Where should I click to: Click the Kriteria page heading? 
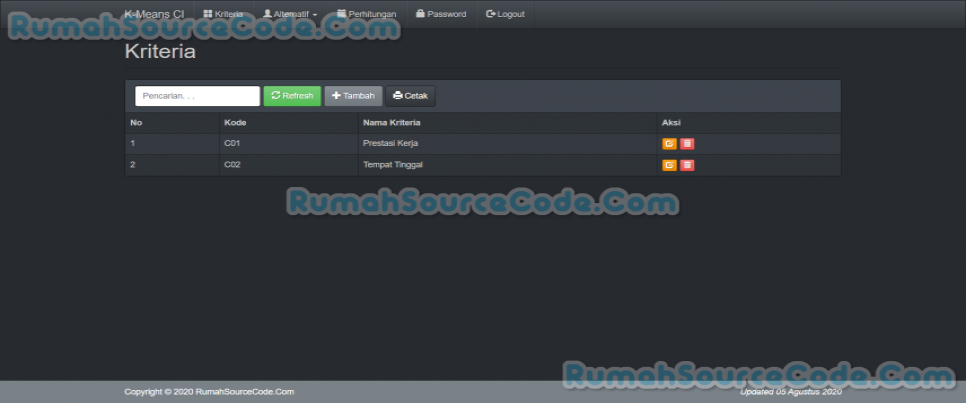pyautogui.click(x=160, y=52)
